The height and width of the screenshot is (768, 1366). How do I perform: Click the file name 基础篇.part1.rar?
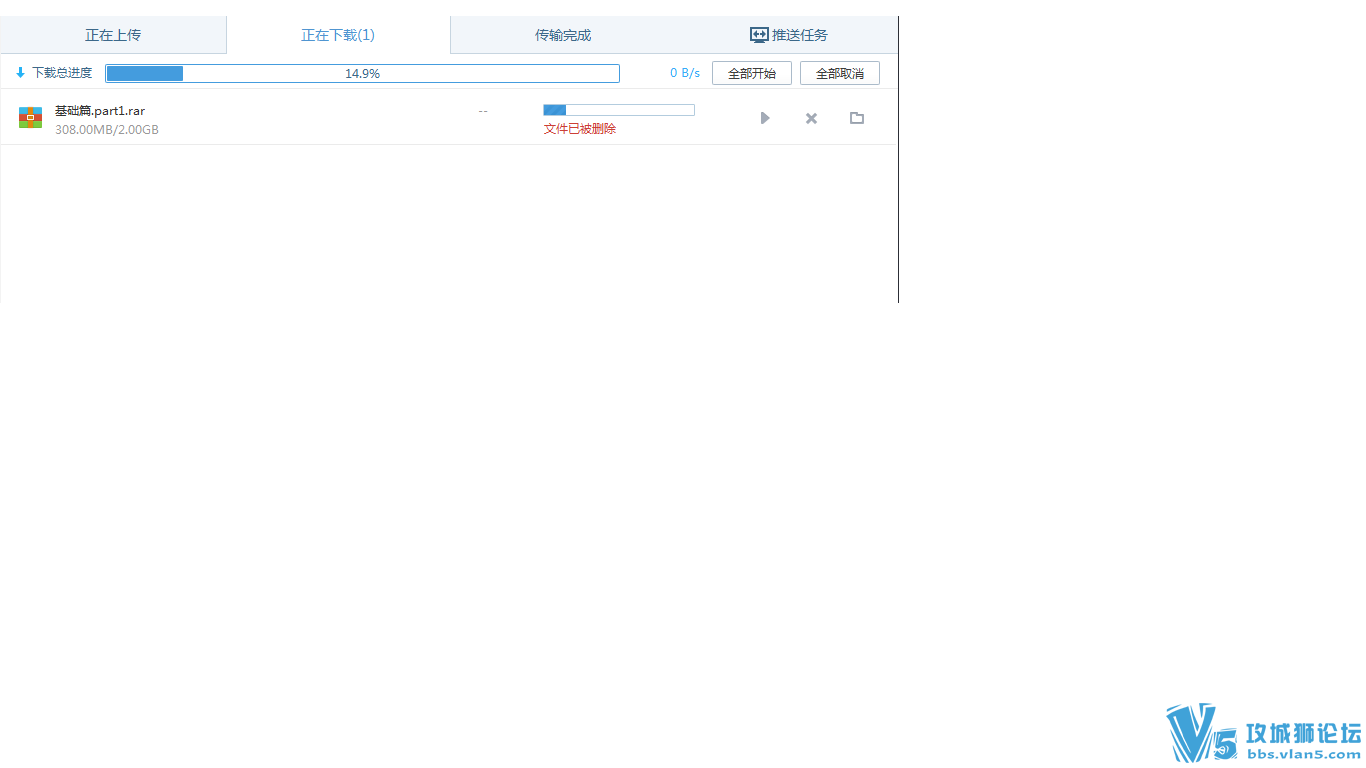click(x=100, y=111)
